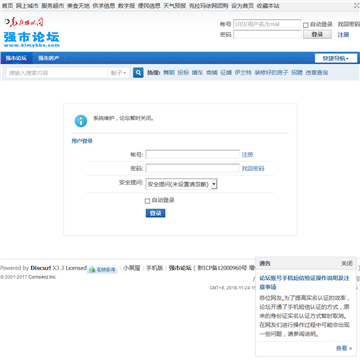The height and width of the screenshot is (360, 360).
Task: Click the header 登录 button
Action: point(317,34)
